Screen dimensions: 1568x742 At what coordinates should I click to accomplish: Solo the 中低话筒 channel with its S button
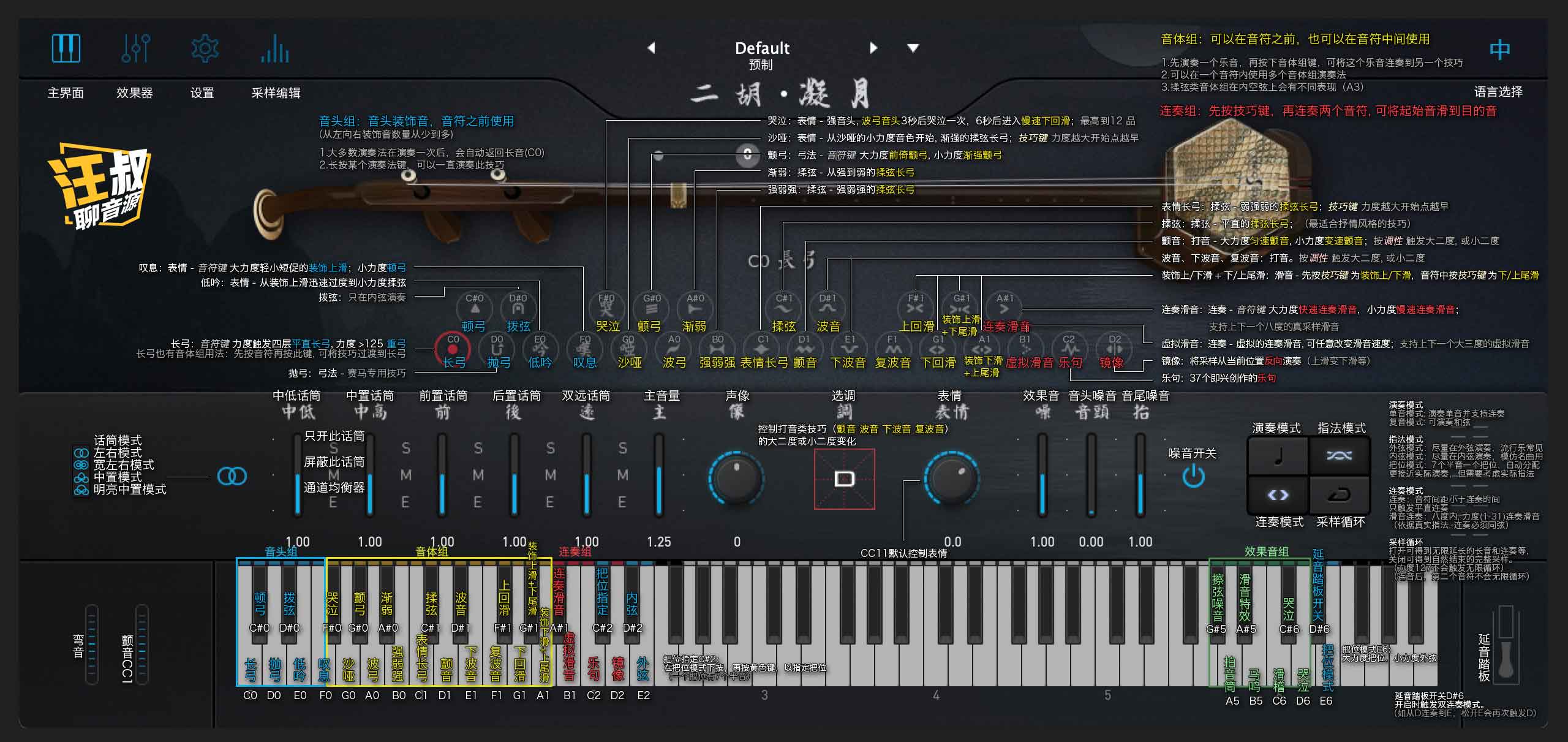334,448
